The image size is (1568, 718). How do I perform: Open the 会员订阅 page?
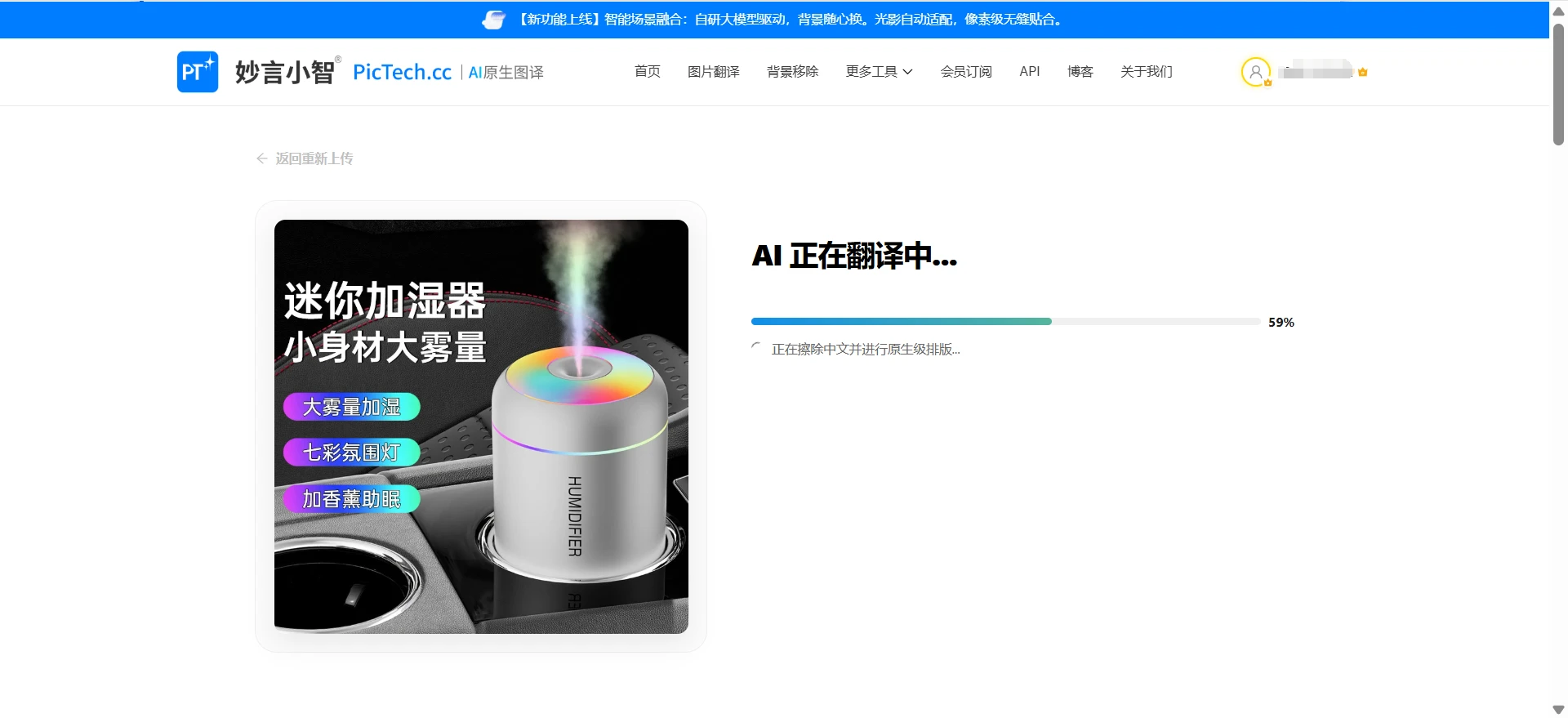[966, 72]
